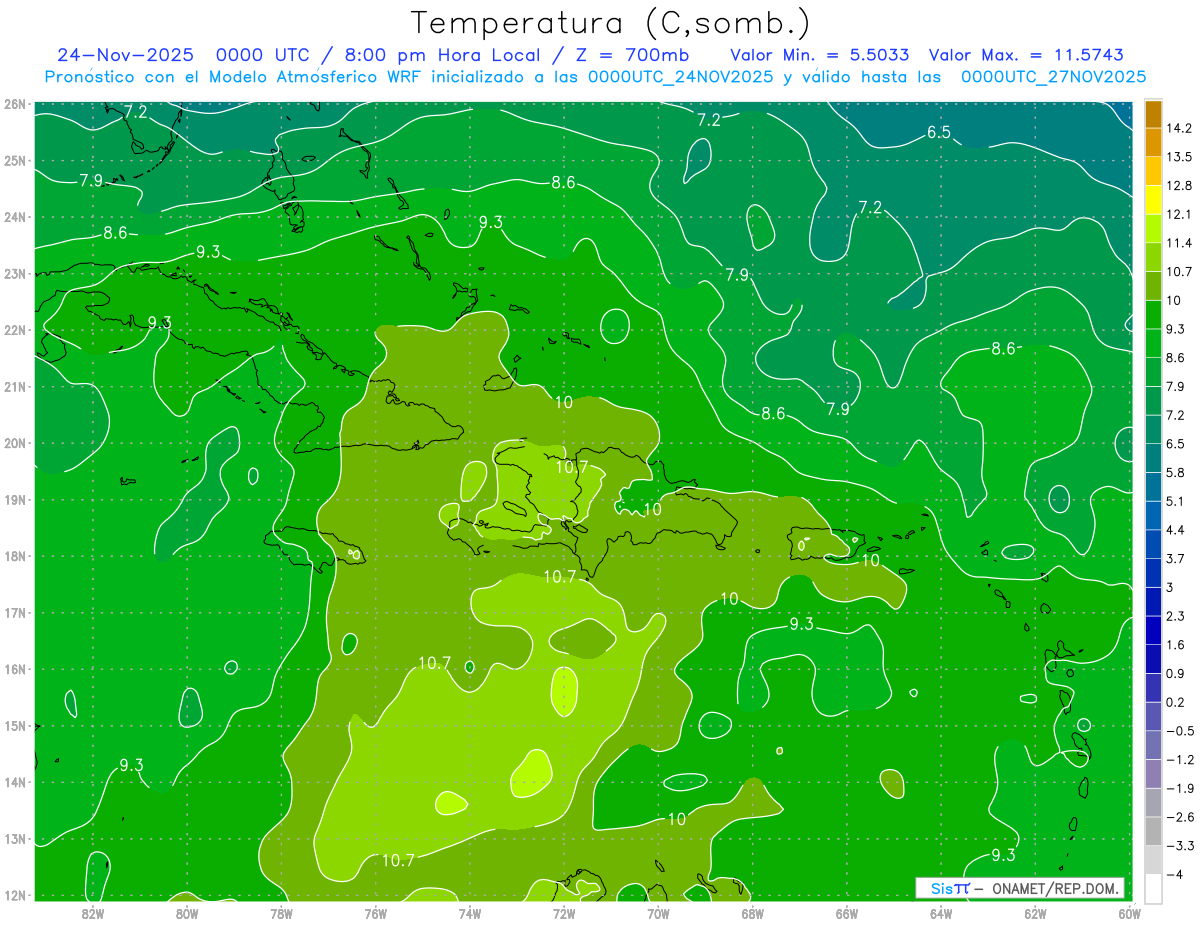Select the "Valor Min. = 5.5033" text
The image size is (1200, 927).
(821, 55)
